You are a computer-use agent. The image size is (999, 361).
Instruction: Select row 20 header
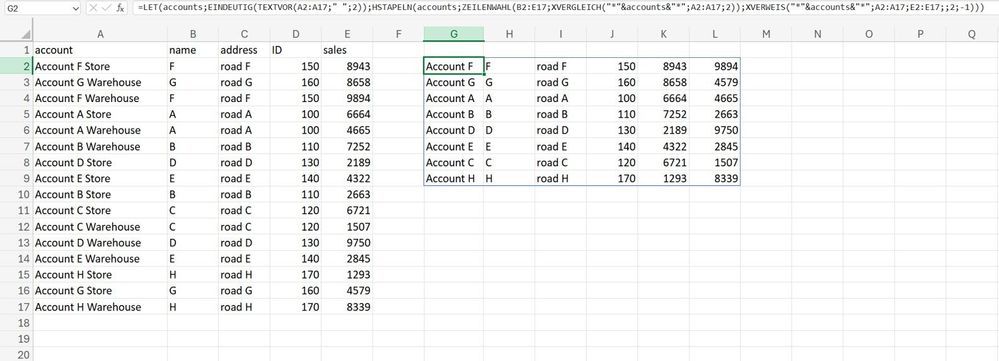point(16,355)
